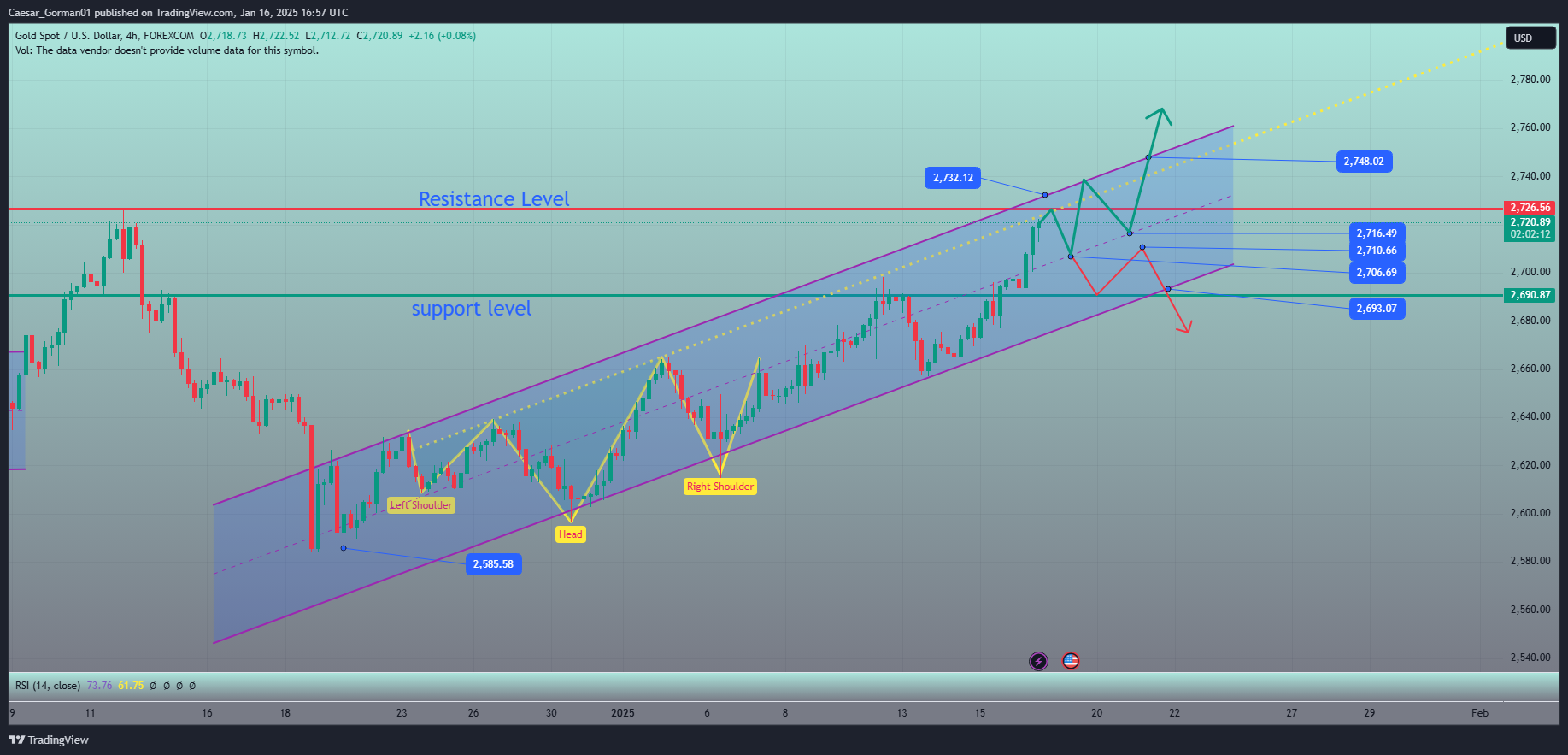Click the volume data vendor notice text
The image size is (1568, 755).
tap(167, 50)
